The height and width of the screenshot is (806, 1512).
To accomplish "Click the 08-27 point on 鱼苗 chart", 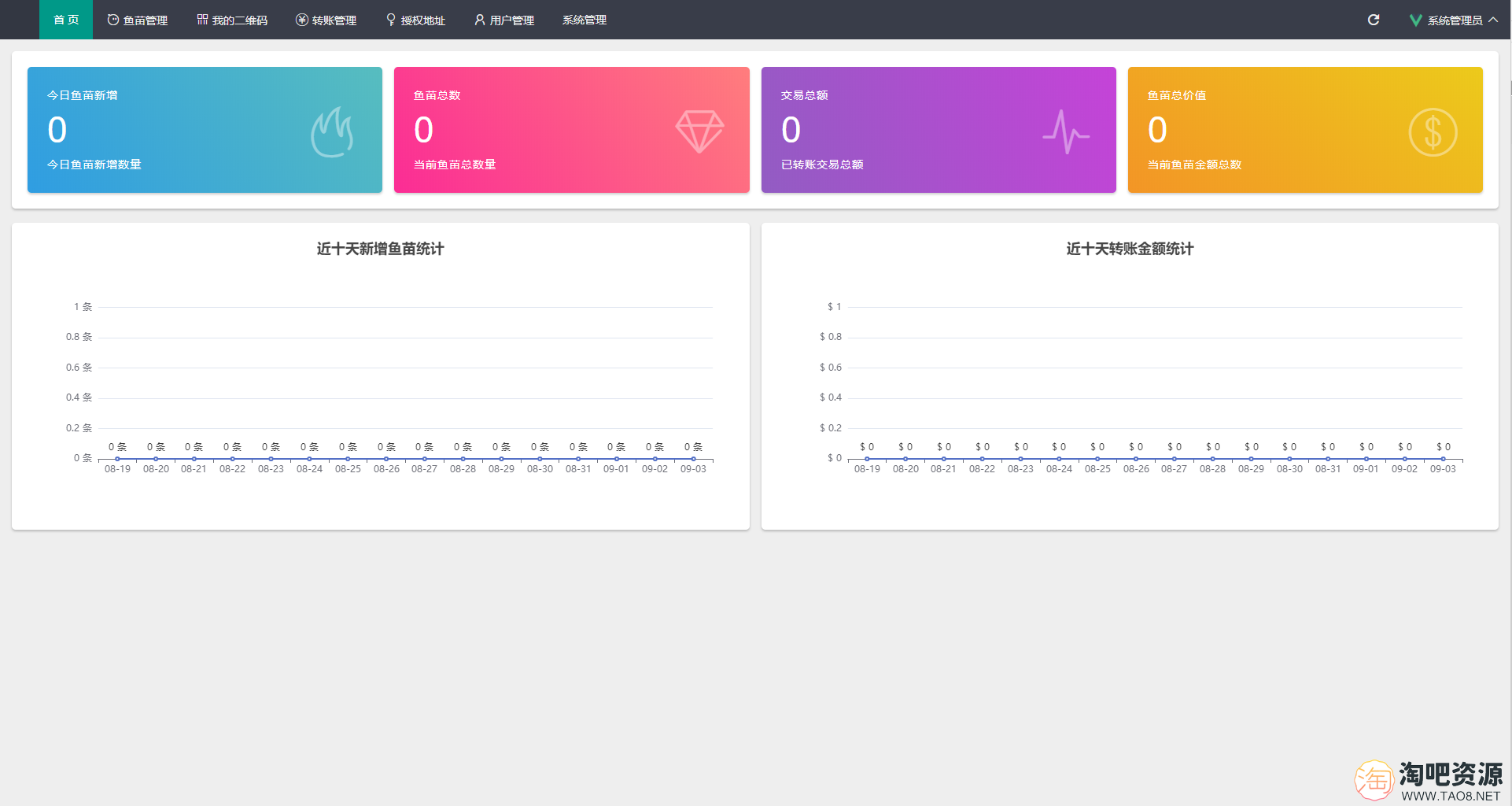I will point(425,459).
